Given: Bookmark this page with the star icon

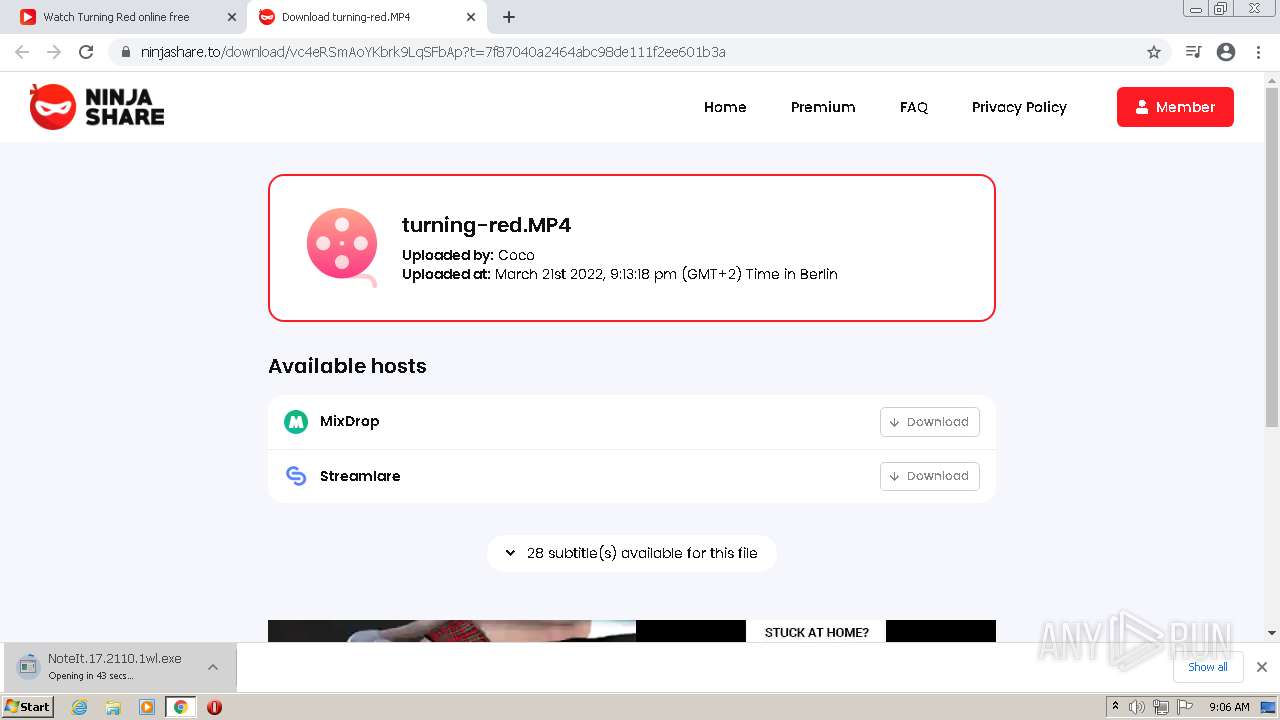Looking at the screenshot, I should [x=1154, y=52].
